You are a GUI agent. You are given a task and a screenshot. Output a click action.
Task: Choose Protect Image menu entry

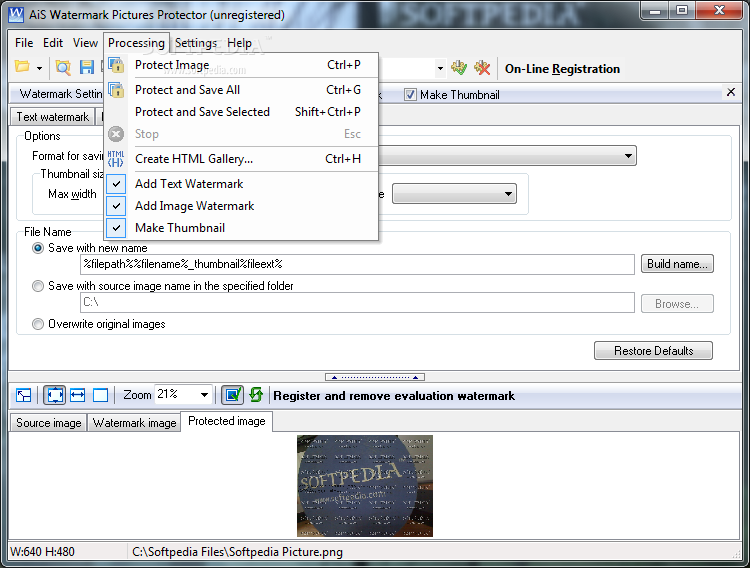[x=241, y=65]
